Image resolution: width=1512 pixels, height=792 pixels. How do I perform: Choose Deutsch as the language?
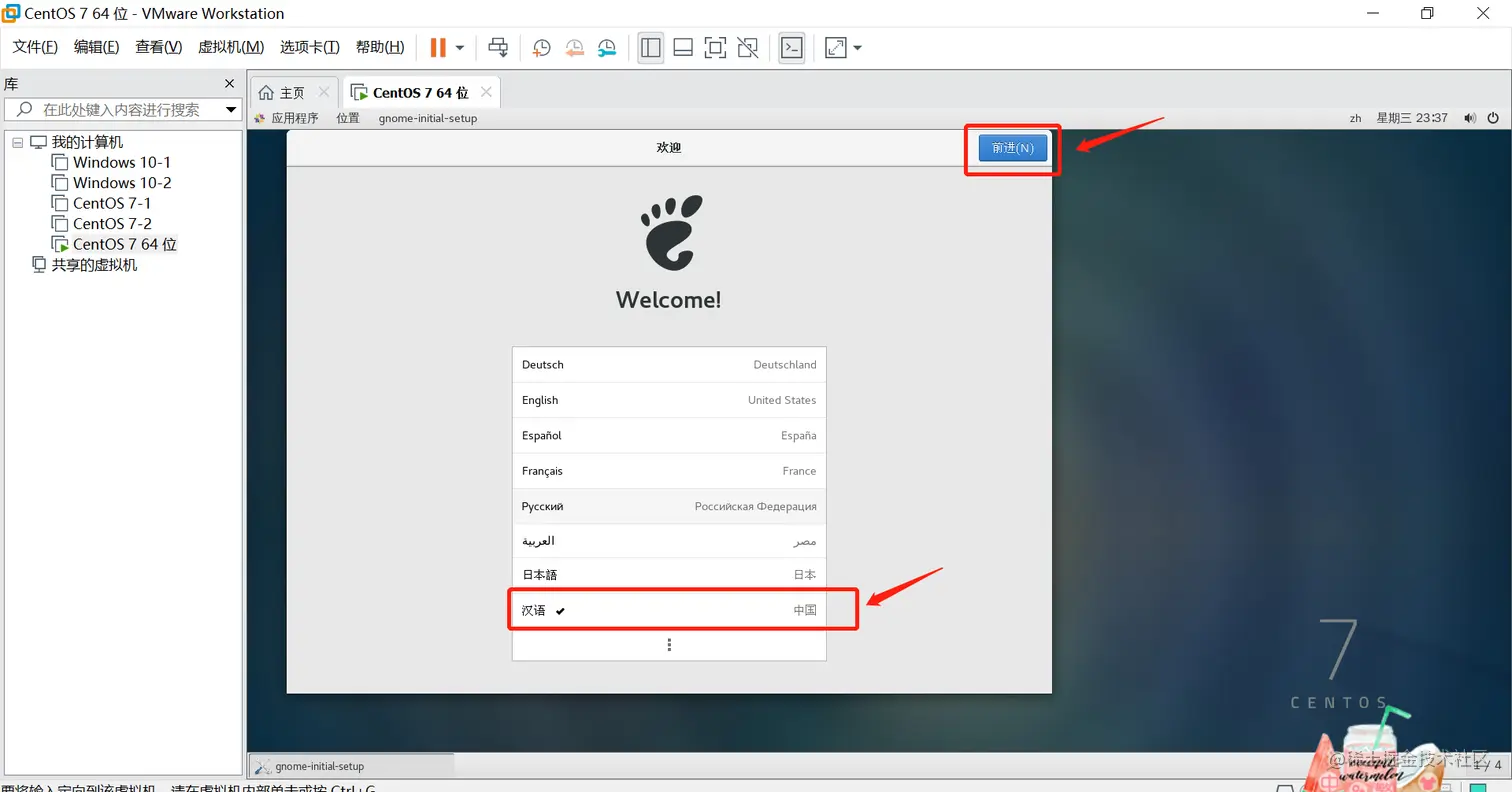coord(669,365)
